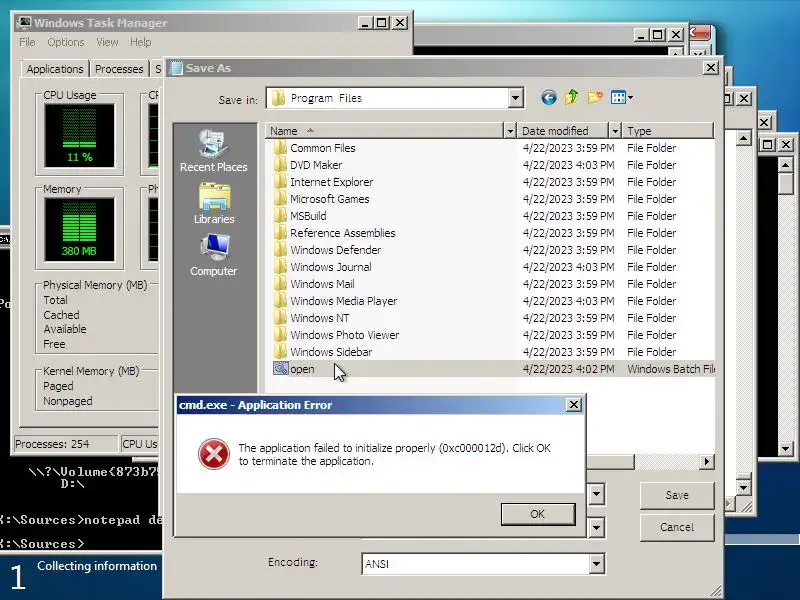Click Cancel in the Save As dialog
This screenshot has height=600, width=800.
point(677,527)
